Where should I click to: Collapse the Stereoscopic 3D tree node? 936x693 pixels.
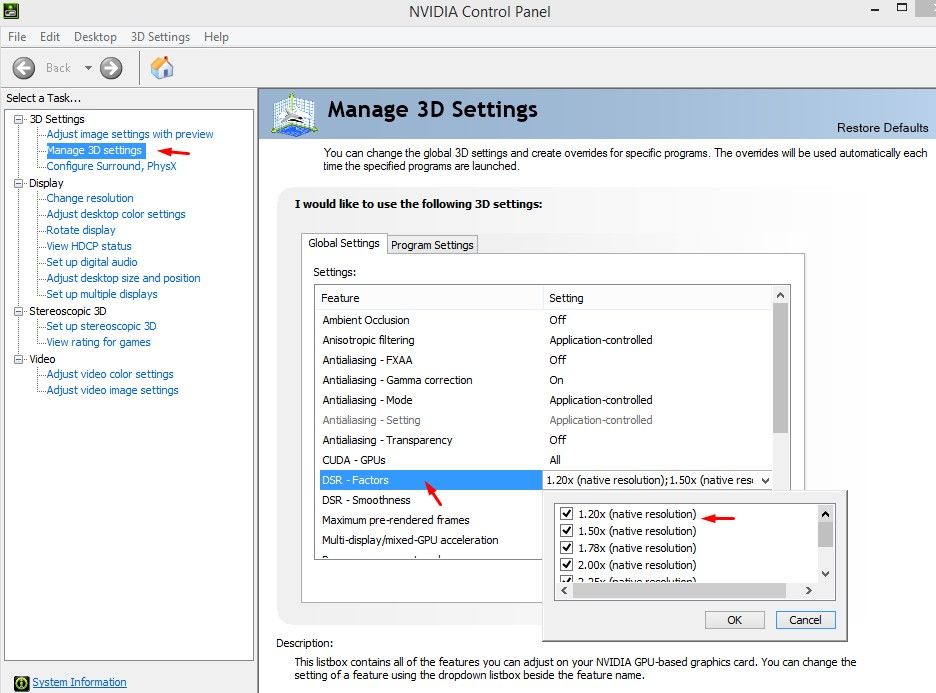click(x=19, y=311)
